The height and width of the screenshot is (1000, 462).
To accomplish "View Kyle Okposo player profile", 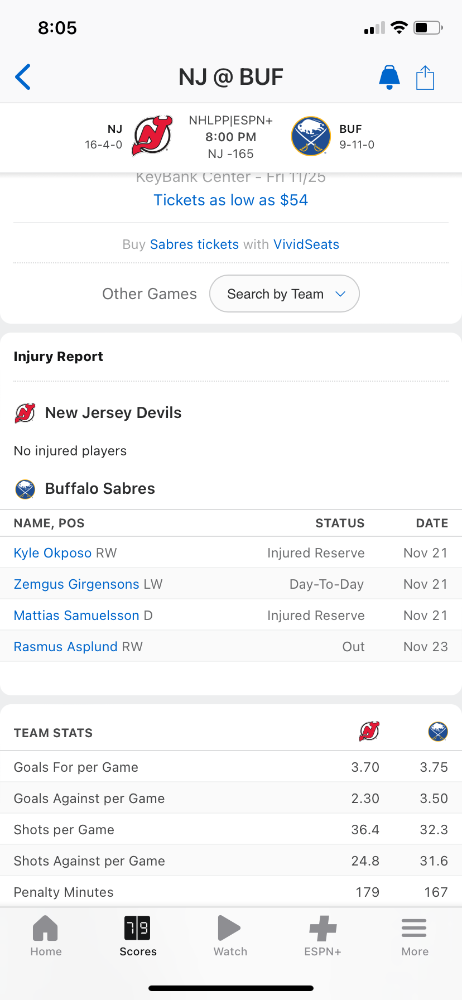I will click(53, 553).
